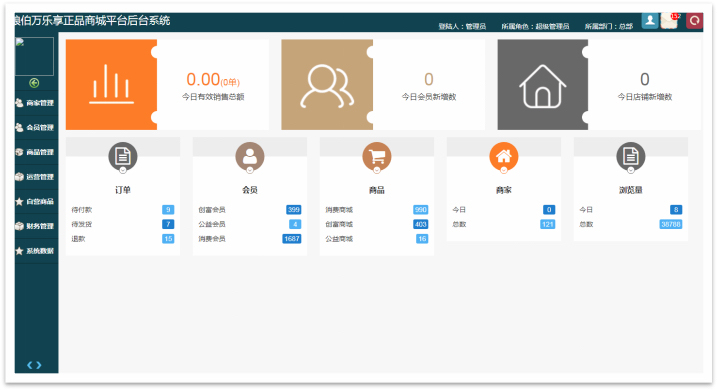
Task: Click the 0.00(0单) sales amount
Action: (213, 80)
